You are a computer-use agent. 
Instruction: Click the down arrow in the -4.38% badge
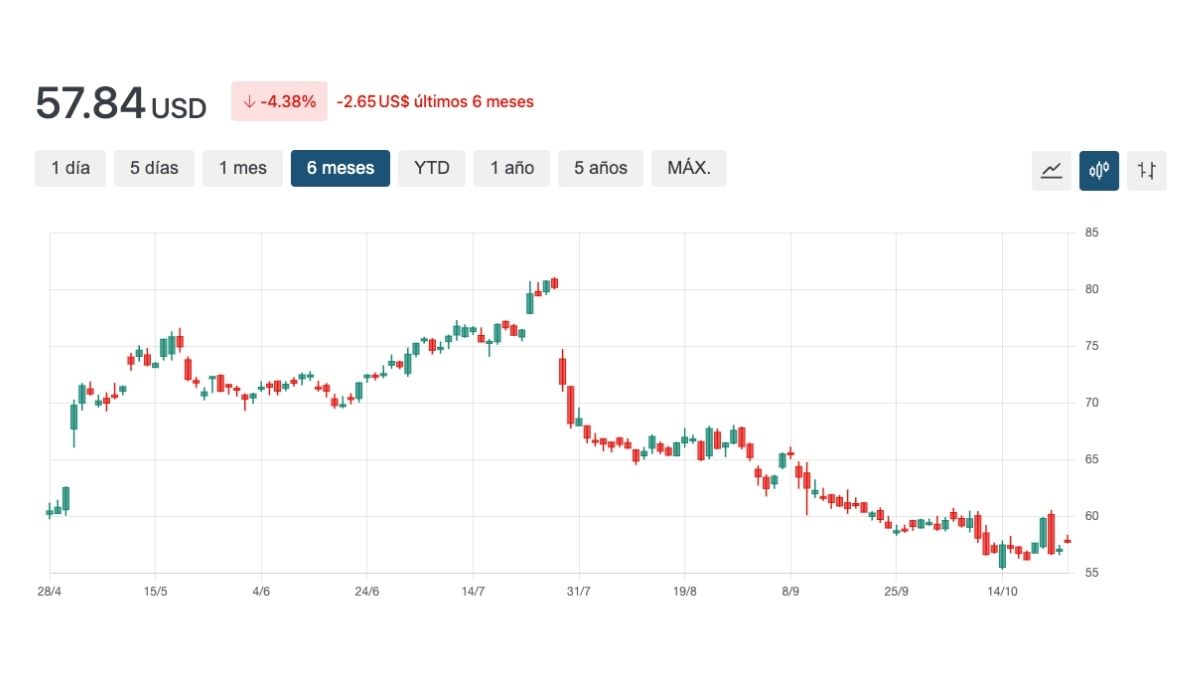tap(249, 101)
